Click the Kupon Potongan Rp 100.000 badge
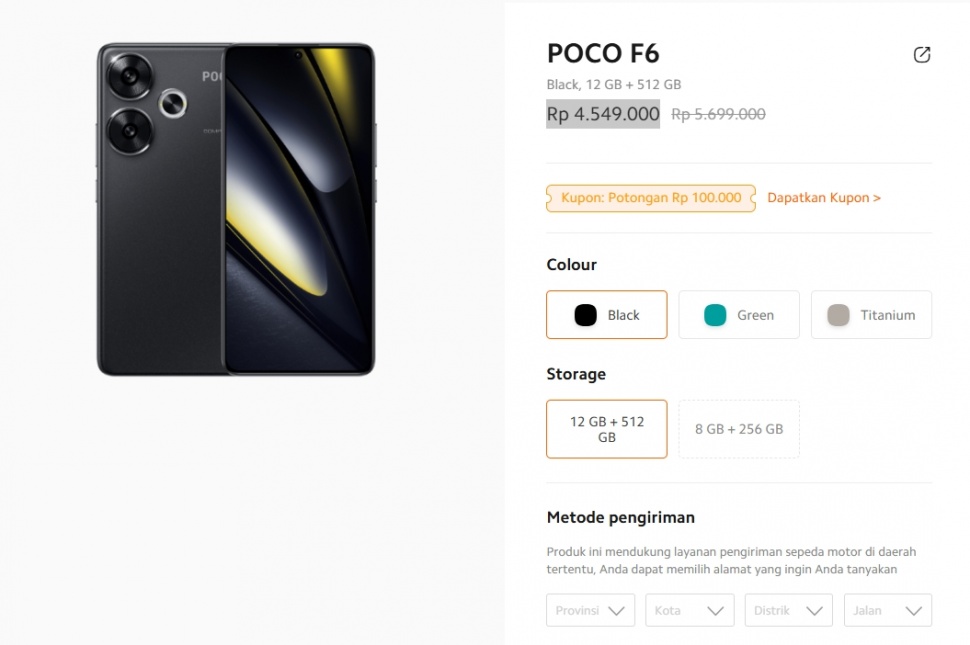The image size is (970, 645). coord(651,198)
